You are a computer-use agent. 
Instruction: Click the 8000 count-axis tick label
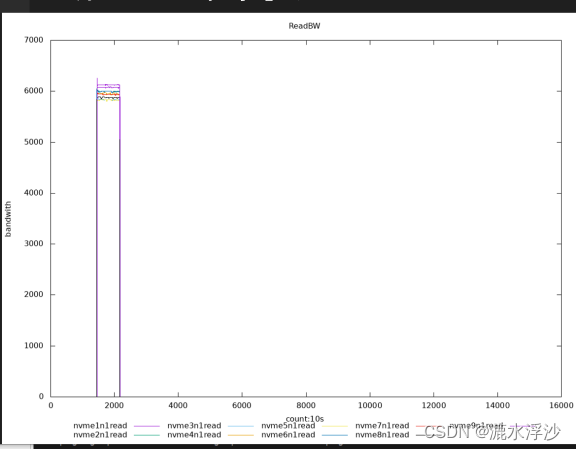point(306,405)
